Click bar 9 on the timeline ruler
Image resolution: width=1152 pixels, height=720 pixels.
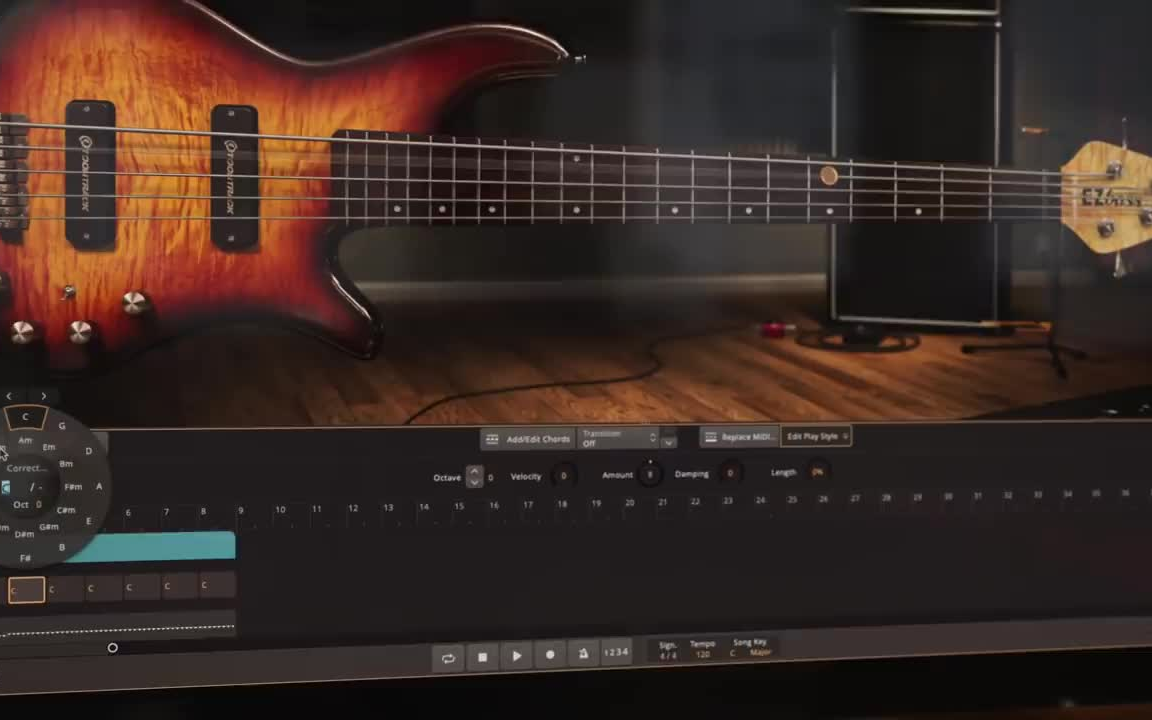(x=240, y=510)
